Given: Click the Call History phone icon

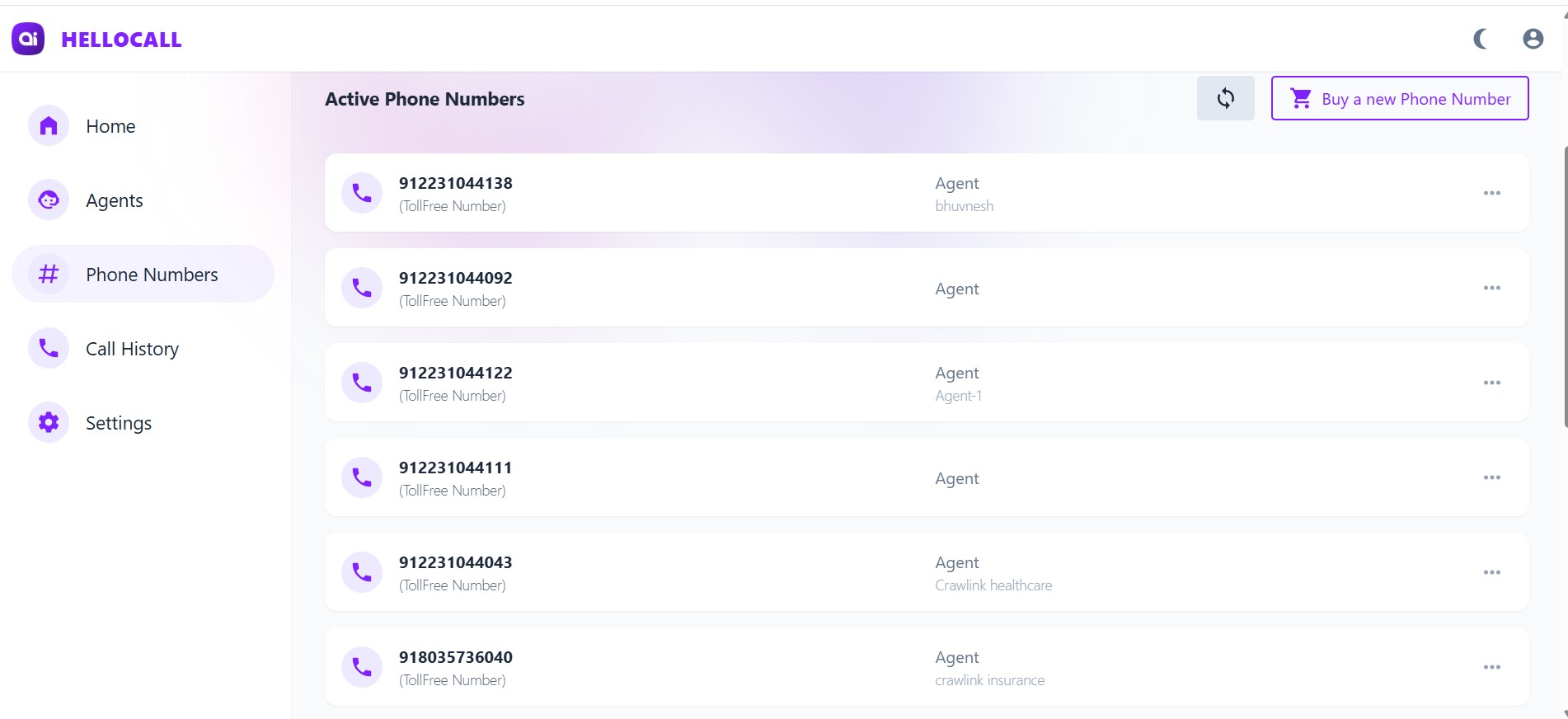Looking at the screenshot, I should pyautogui.click(x=49, y=348).
